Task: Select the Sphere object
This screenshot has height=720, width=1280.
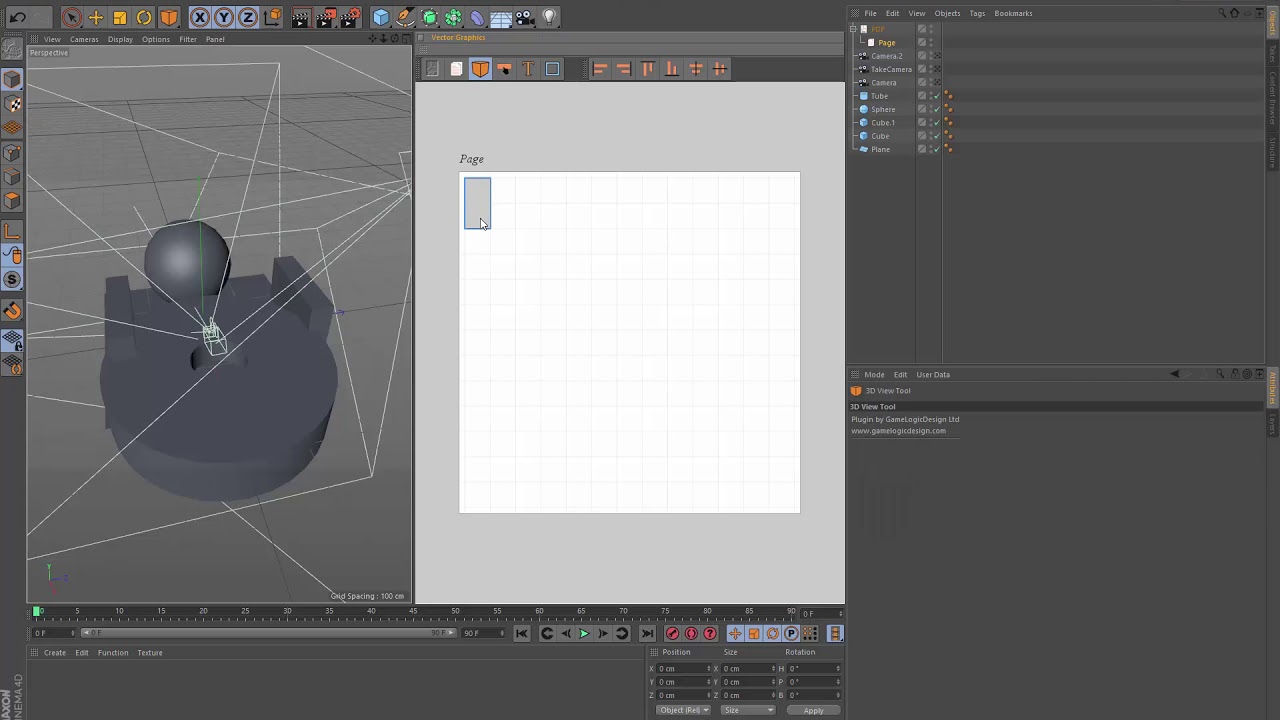Action: [x=883, y=109]
